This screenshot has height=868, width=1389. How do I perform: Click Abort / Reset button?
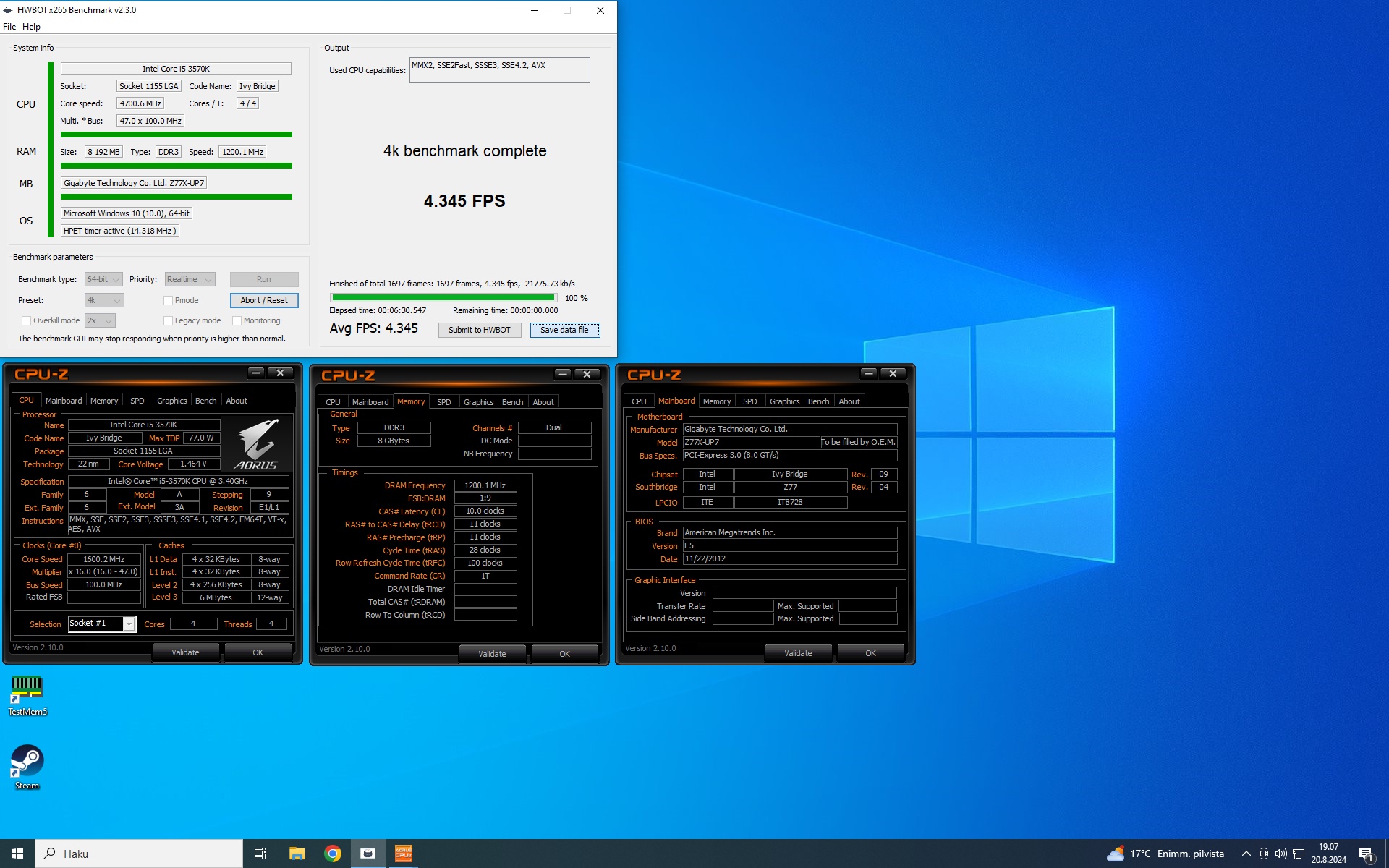264,300
